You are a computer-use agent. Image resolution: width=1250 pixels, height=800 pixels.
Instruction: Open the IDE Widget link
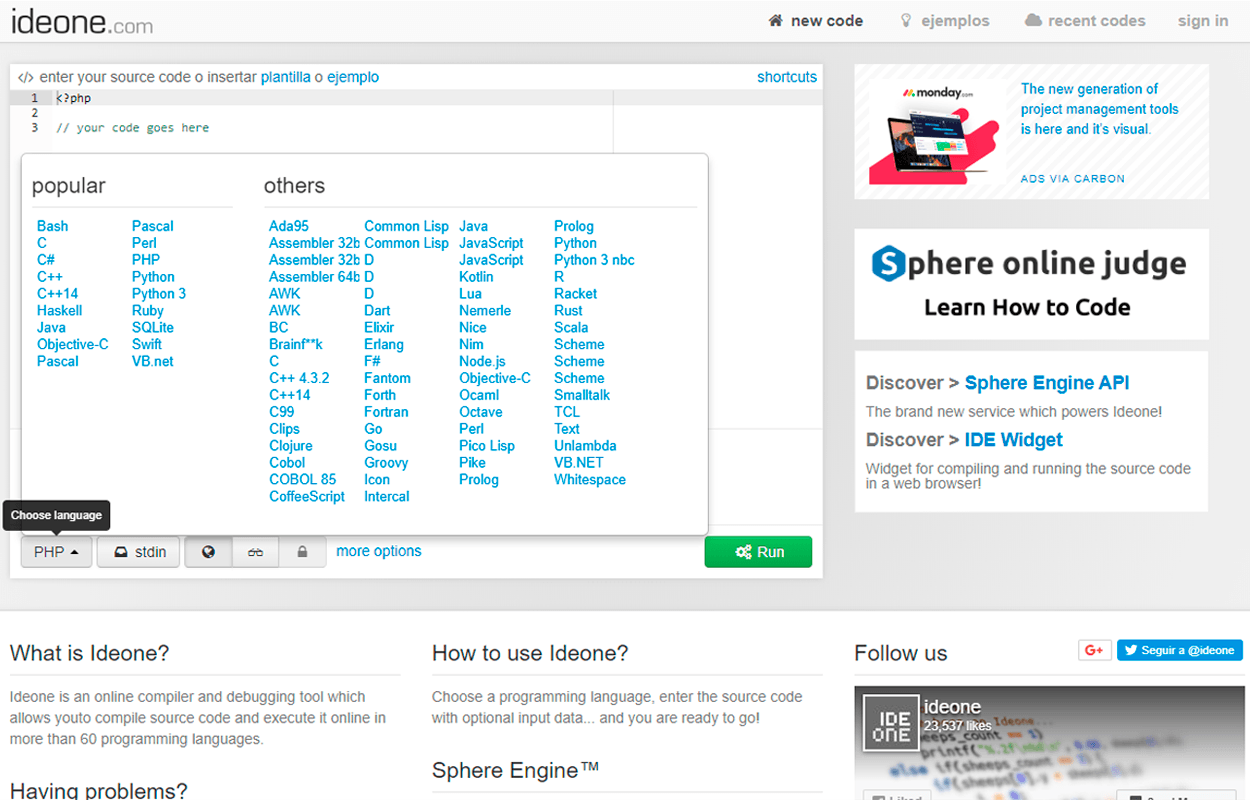point(1013,440)
